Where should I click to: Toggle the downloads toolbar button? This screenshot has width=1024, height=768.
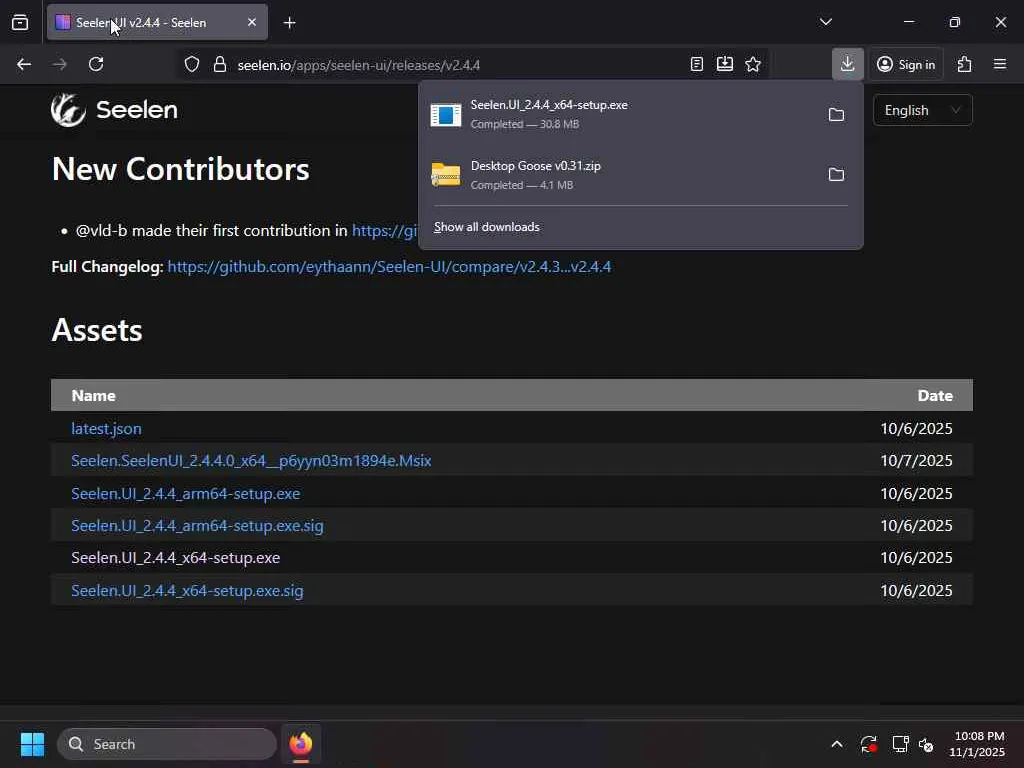[848, 64]
